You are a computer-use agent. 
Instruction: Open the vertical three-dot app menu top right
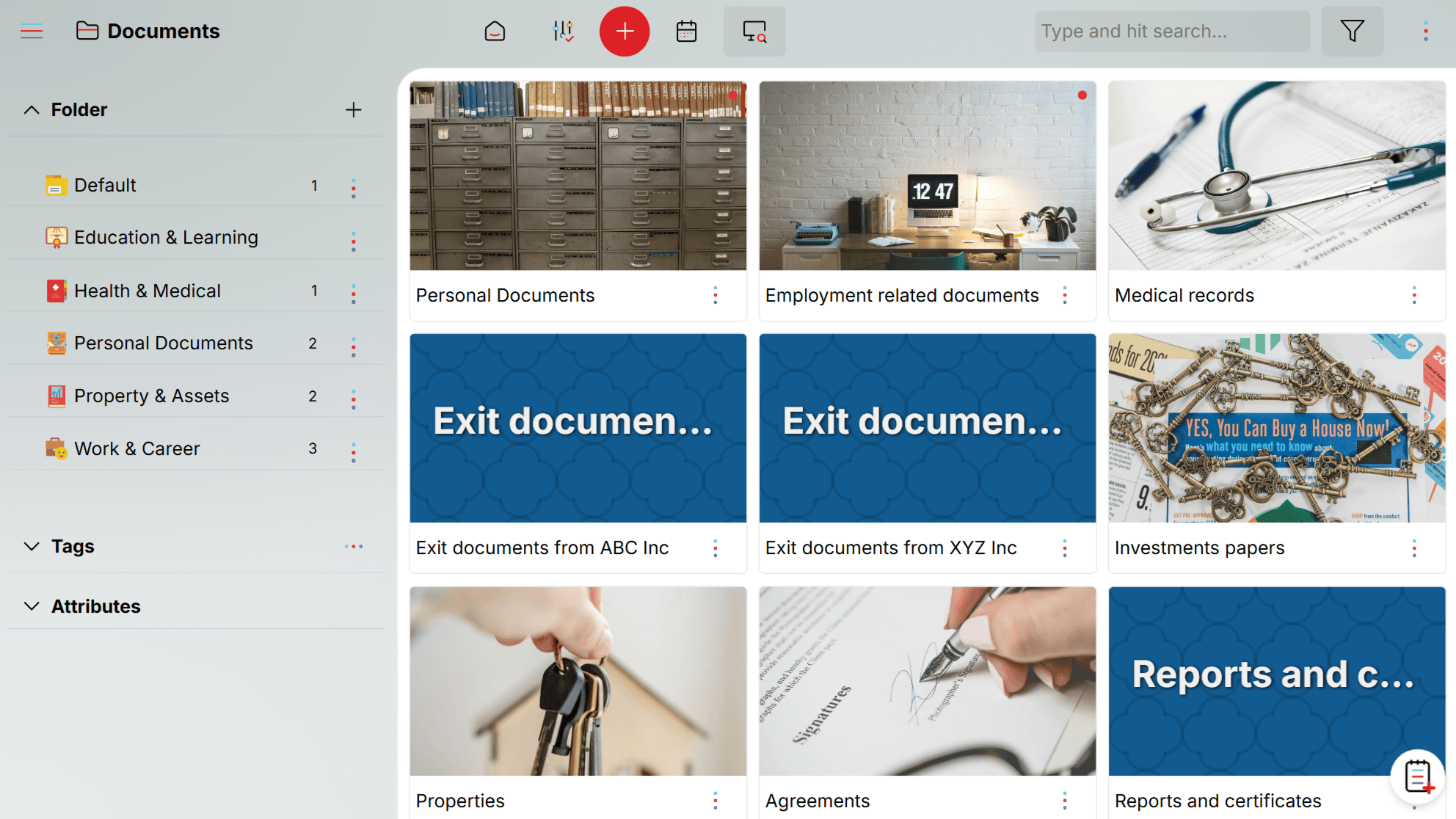pyautogui.click(x=1424, y=31)
